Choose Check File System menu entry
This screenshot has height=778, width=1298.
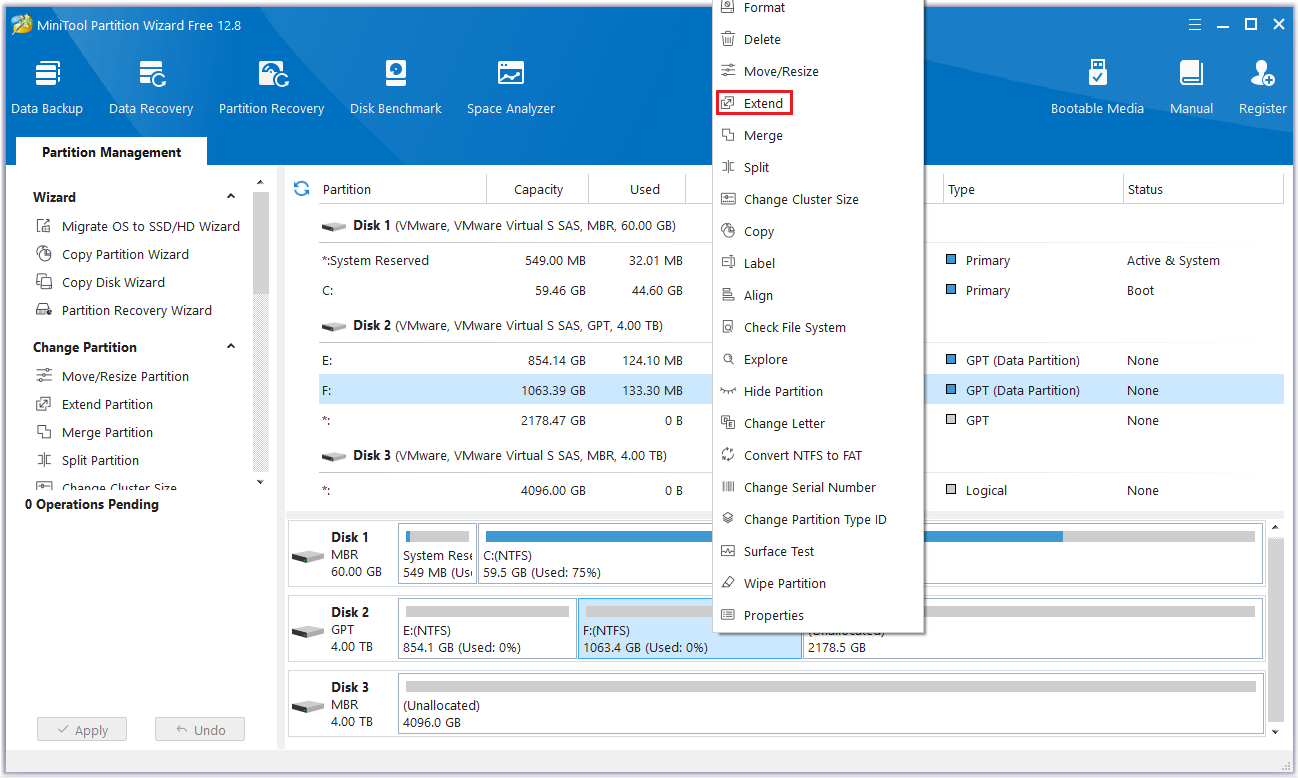coord(818,327)
